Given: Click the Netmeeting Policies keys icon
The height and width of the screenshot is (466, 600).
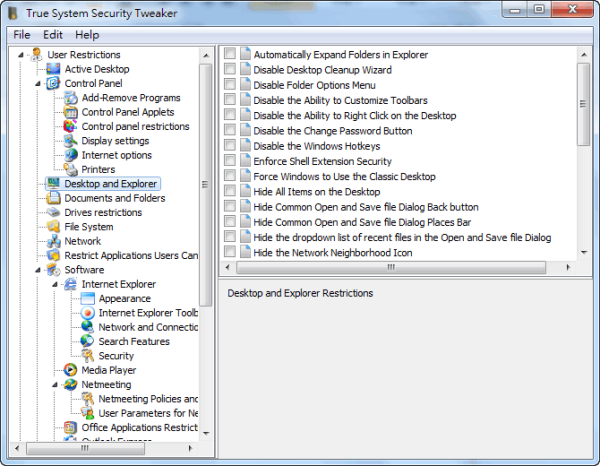Looking at the screenshot, I should coord(88,399).
